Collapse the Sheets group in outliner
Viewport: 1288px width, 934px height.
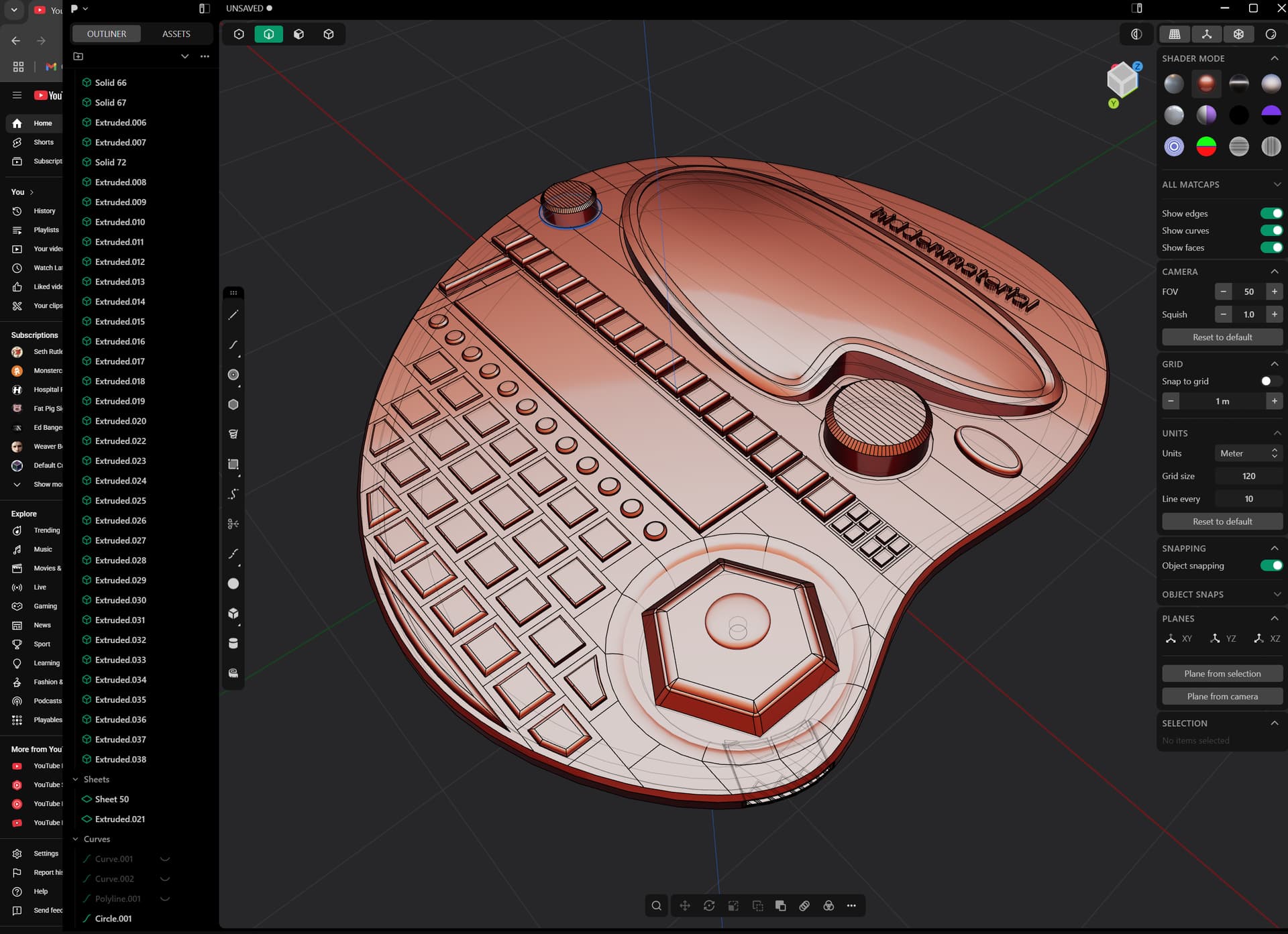76,779
